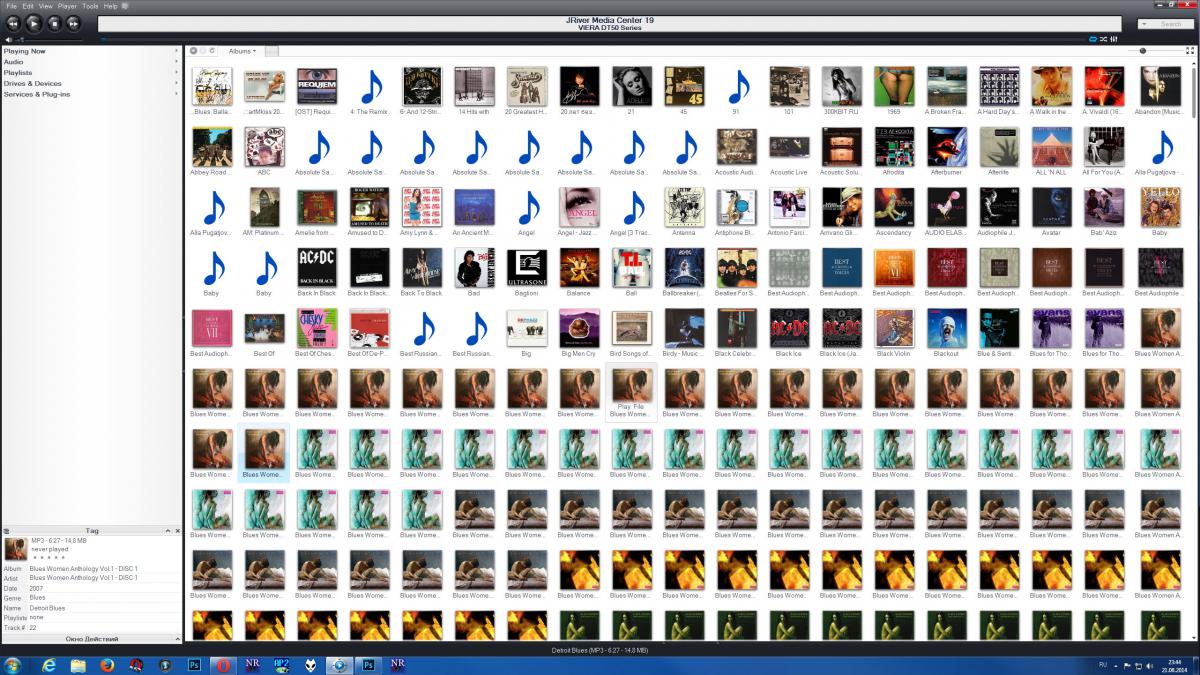Open the Black Violin album
Image resolution: width=1200 pixels, height=675 pixels.
[893, 328]
